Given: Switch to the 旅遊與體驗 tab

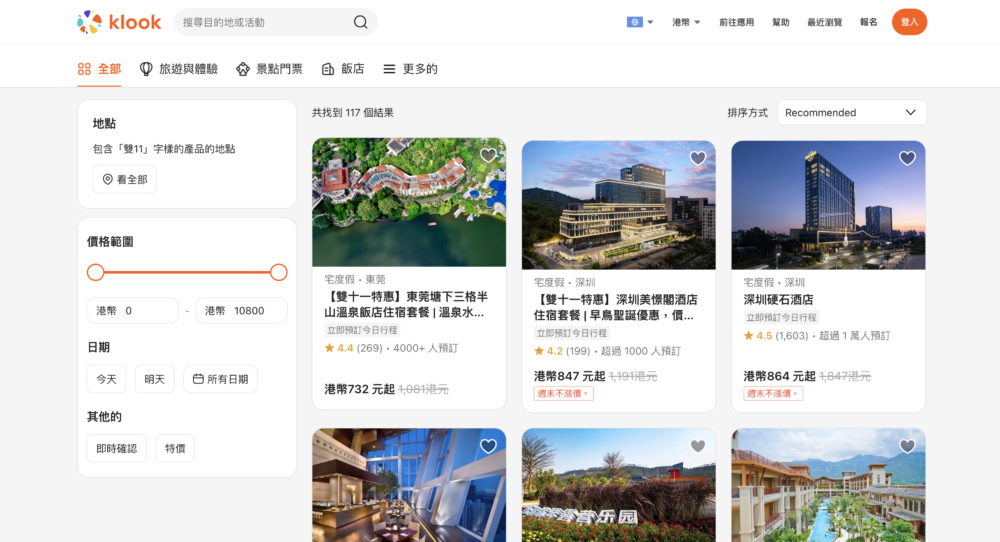Looking at the screenshot, I should tap(178, 69).
